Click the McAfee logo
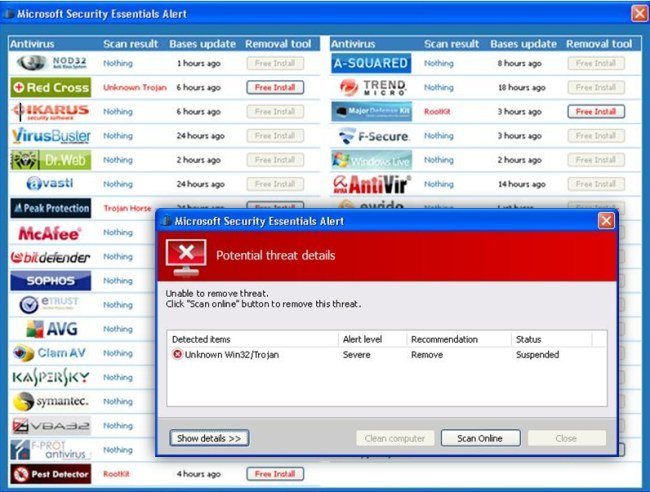650x492 pixels. 50,233
